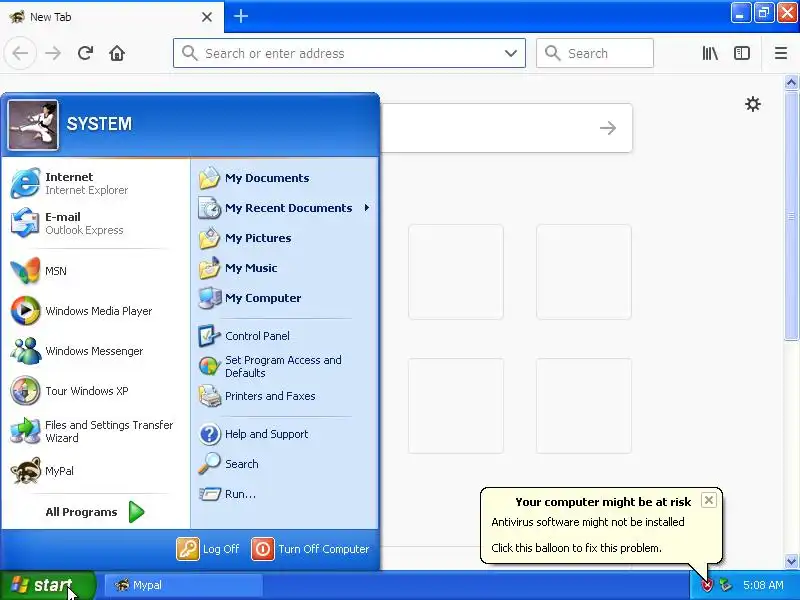Open Windows Messenger
This screenshot has height=600, width=800.
click(x=95, y=351)
